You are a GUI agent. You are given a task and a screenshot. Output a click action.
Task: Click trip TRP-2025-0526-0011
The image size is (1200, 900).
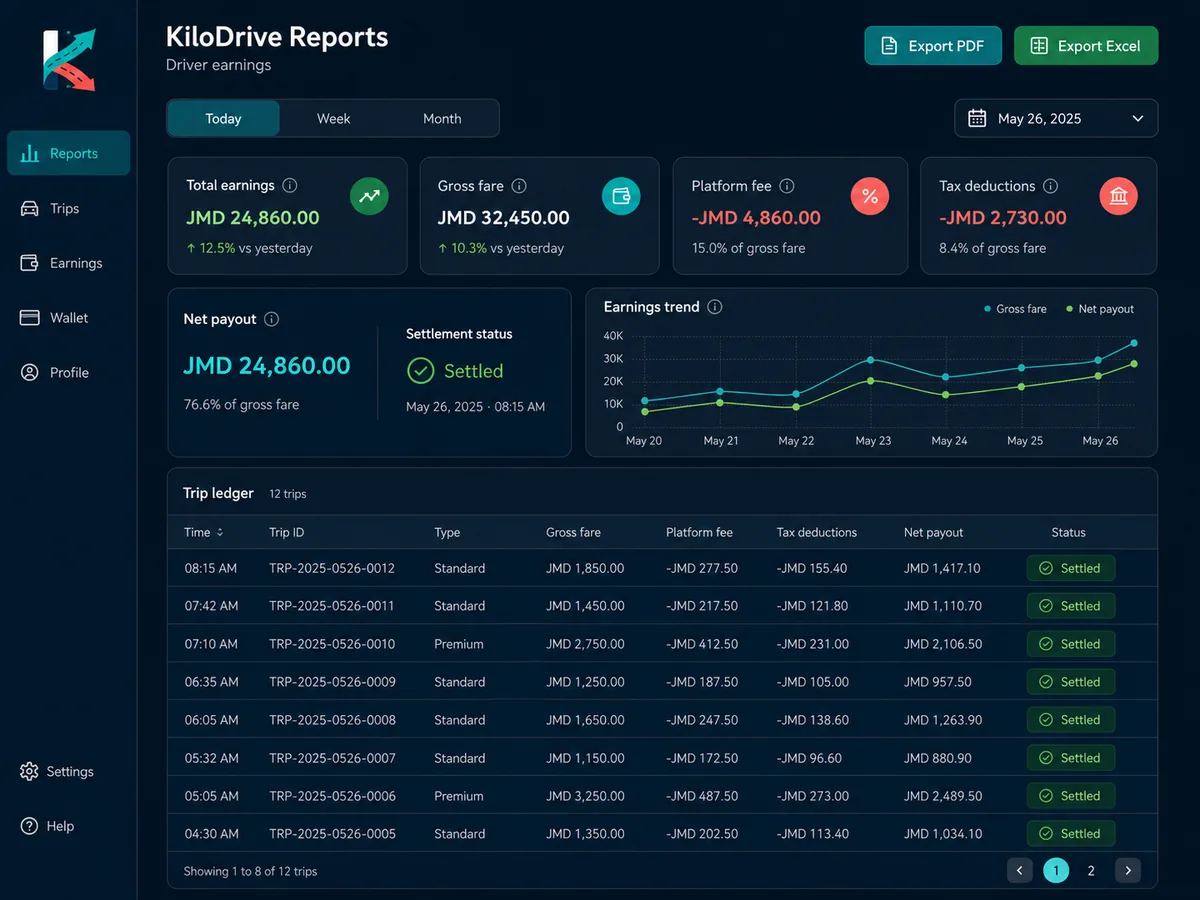(332, 606)
